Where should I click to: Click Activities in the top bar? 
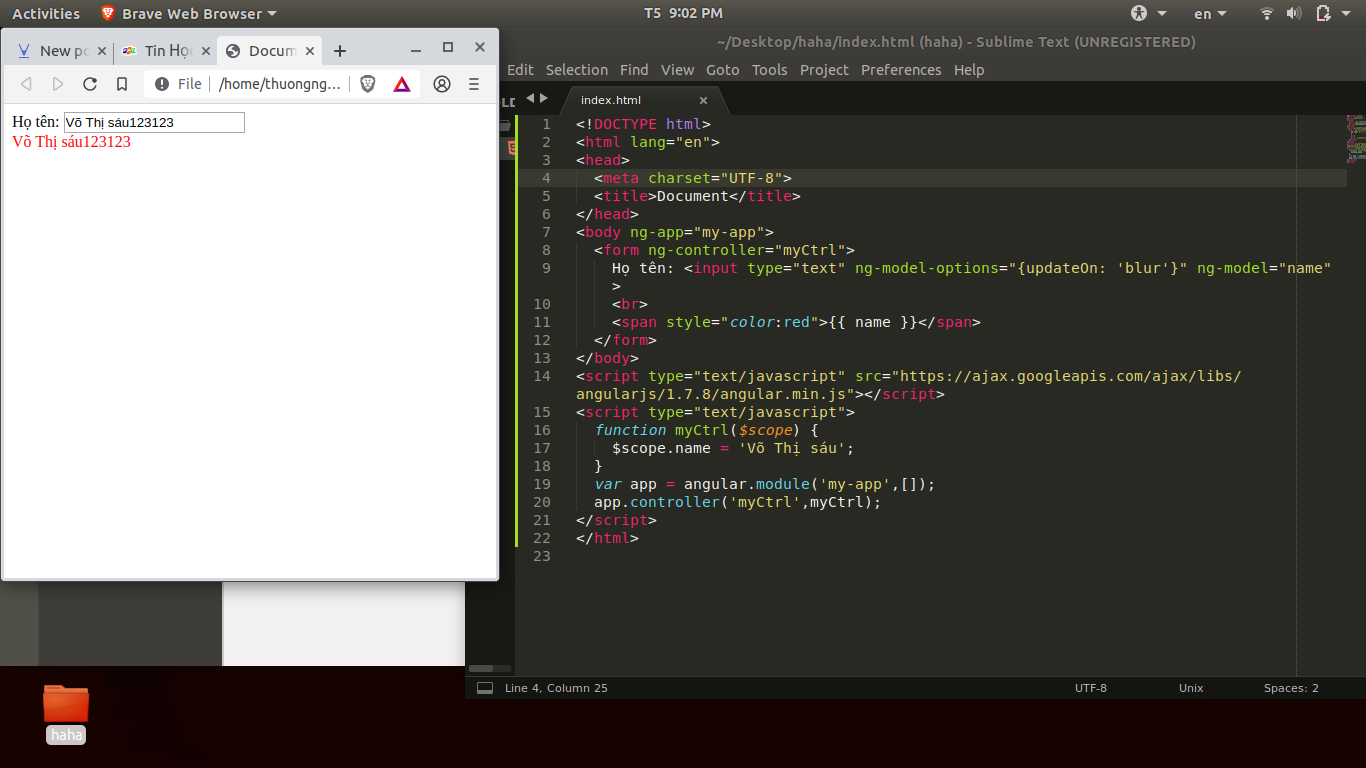46,14
